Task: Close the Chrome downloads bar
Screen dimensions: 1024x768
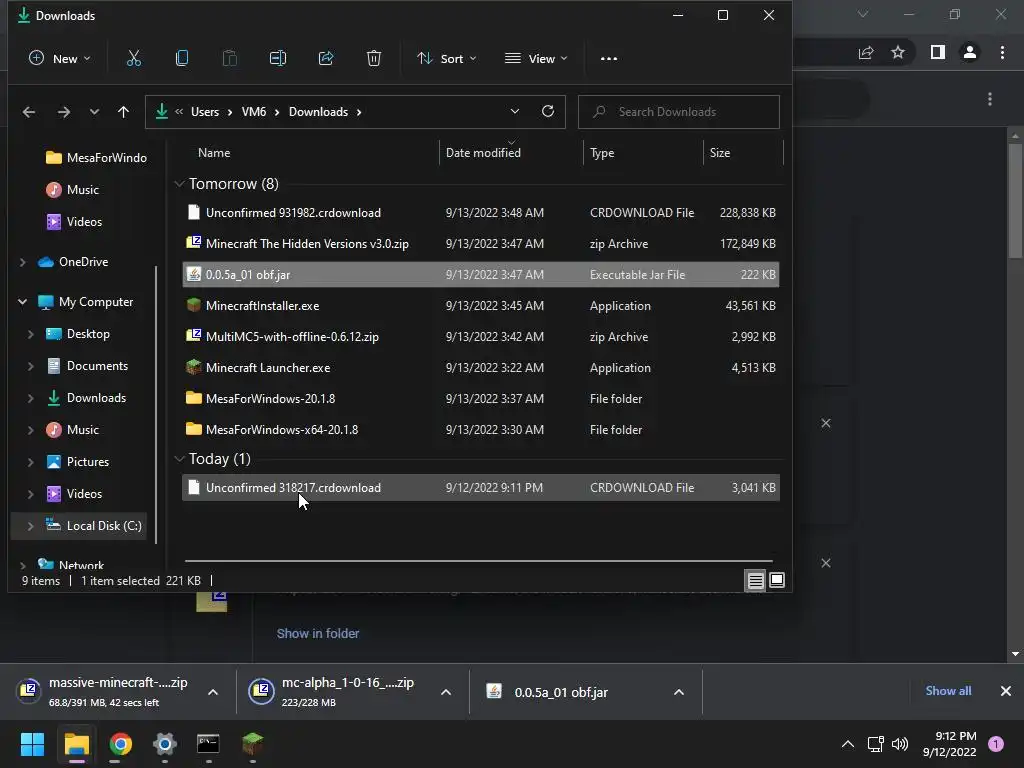Action: pos(1006,691)
